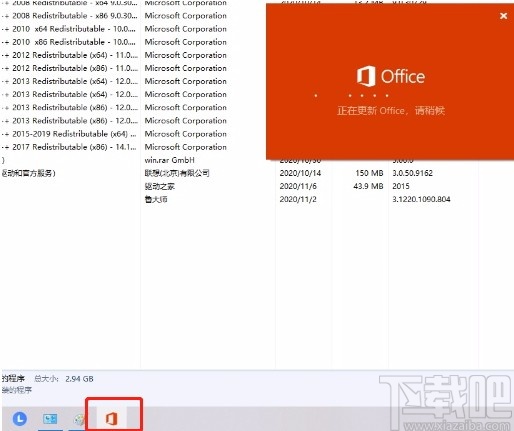Click the 'win.rar GmbH' publisher cell
Viewport: 514px width, 431px height.
(x=169, y=160)
